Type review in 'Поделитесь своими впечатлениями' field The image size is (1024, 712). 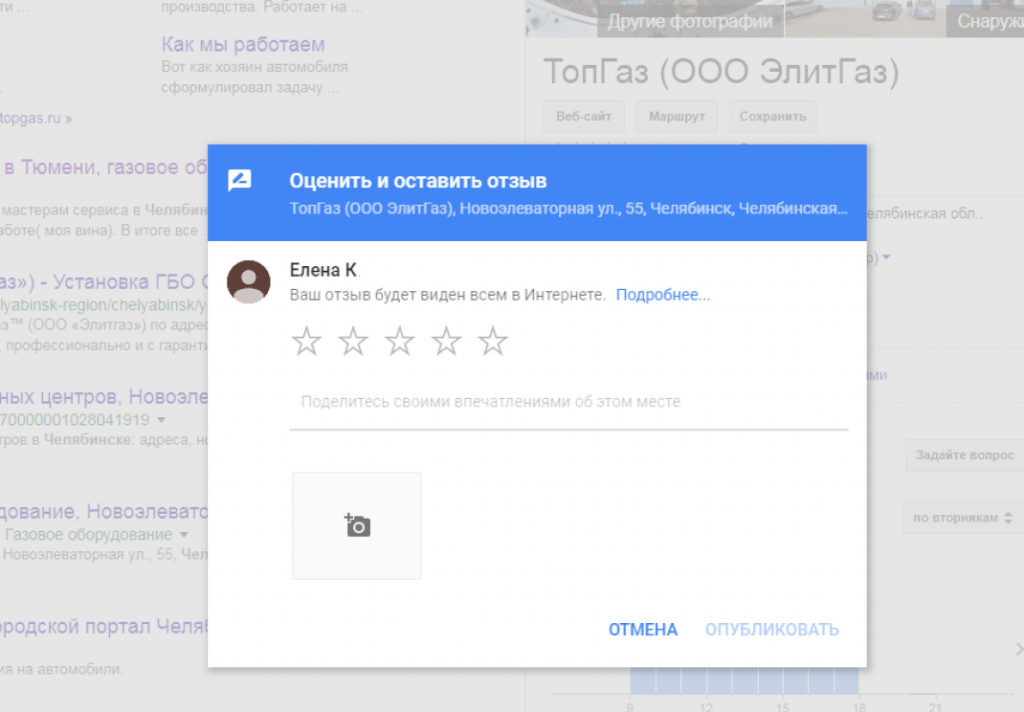pos(569,402)
